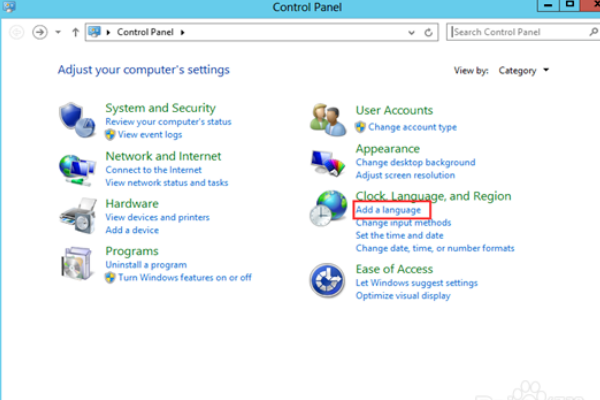Expand the View by Category dropdown
The width and height of the screenshot is (600, 400).
(531, 71)
